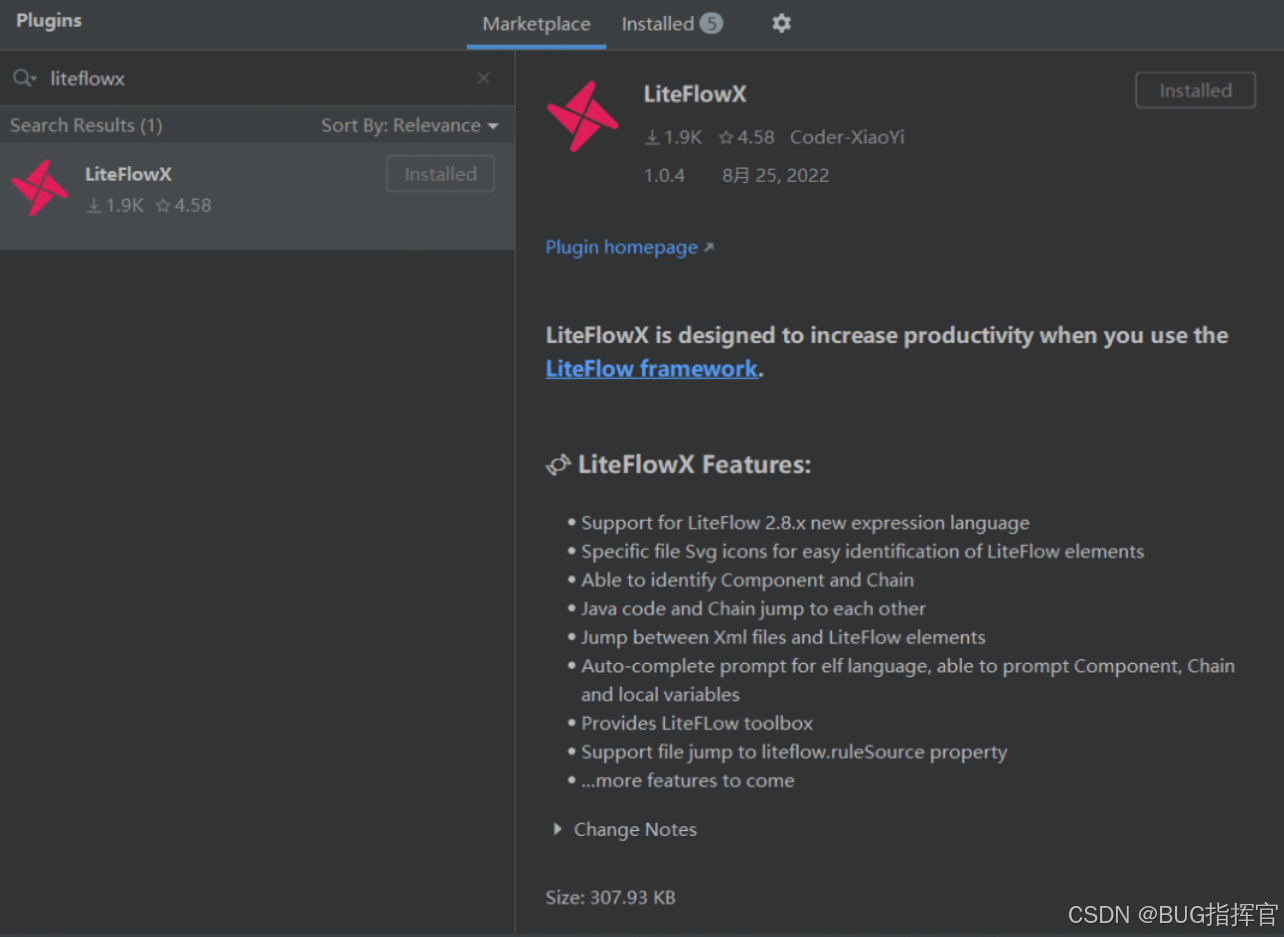Image resolution: width=1284 pixels, height=937 pixels.
Task: Clear the search field with the X icon
Action: click(484, 78)
